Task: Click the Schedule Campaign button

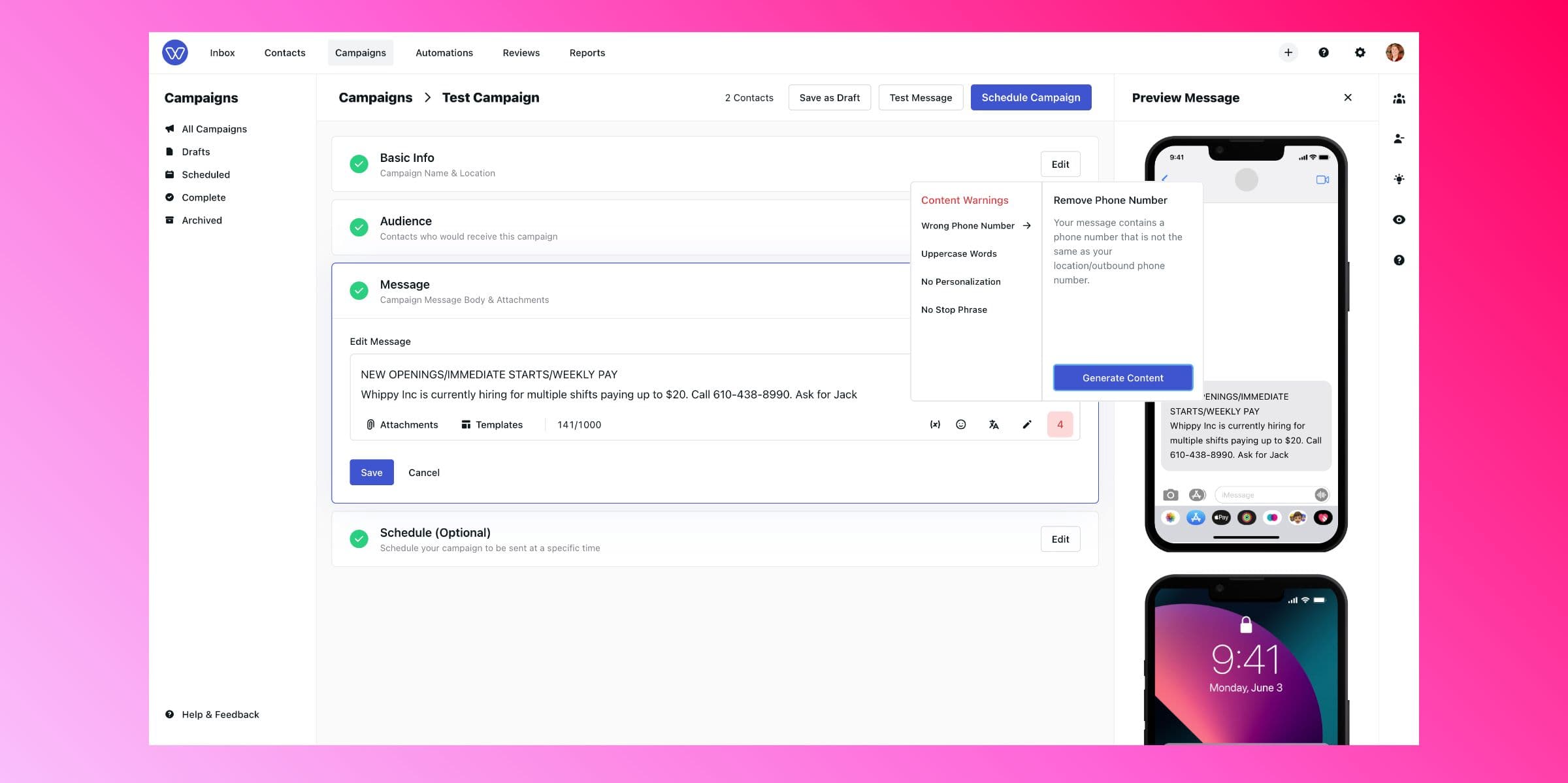Action: click(1030, 97)
